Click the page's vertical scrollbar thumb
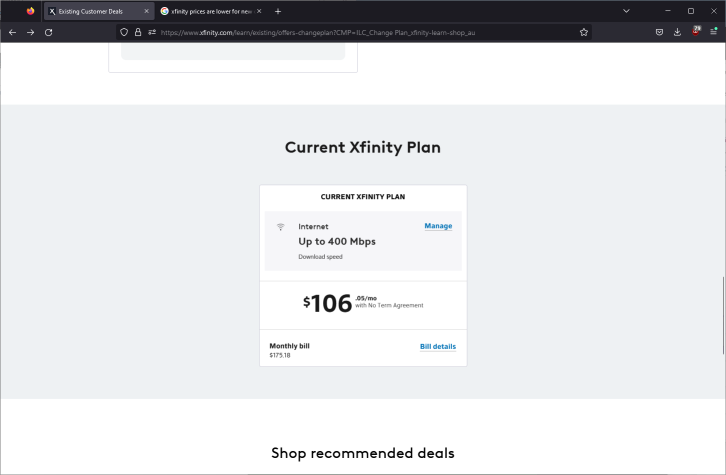The image size is (726, 475). 723,314
